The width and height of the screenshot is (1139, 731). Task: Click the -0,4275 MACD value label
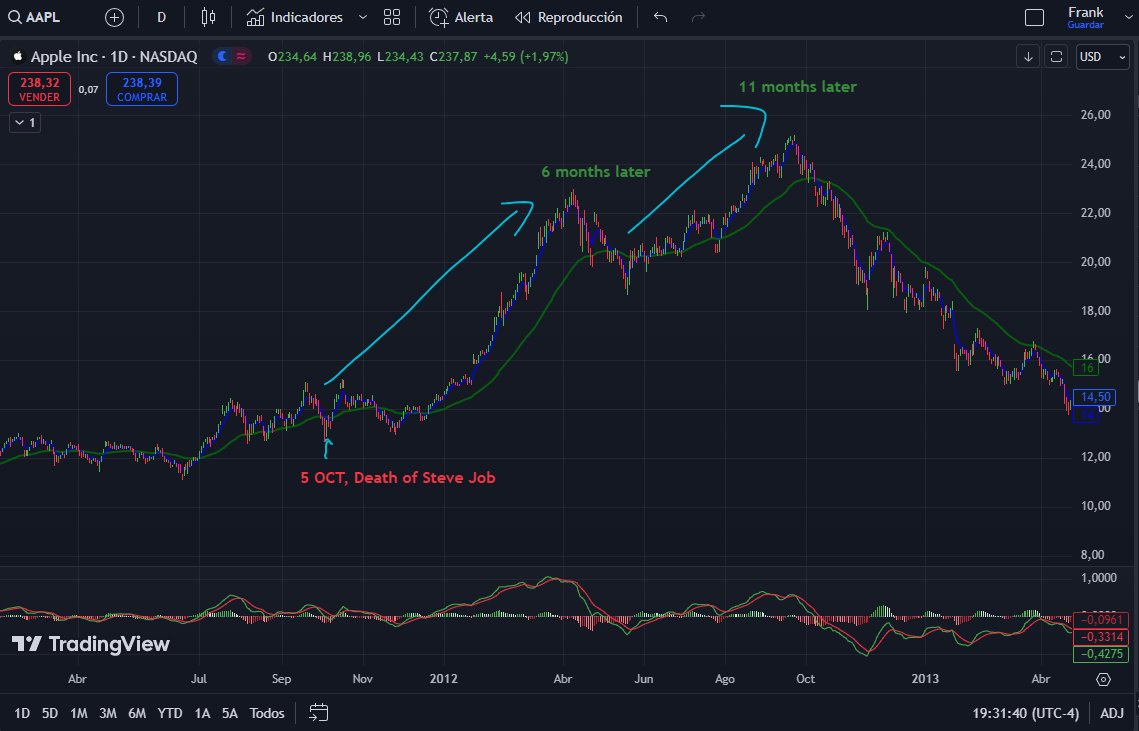pyautogui.click(x=1101, y=654)
